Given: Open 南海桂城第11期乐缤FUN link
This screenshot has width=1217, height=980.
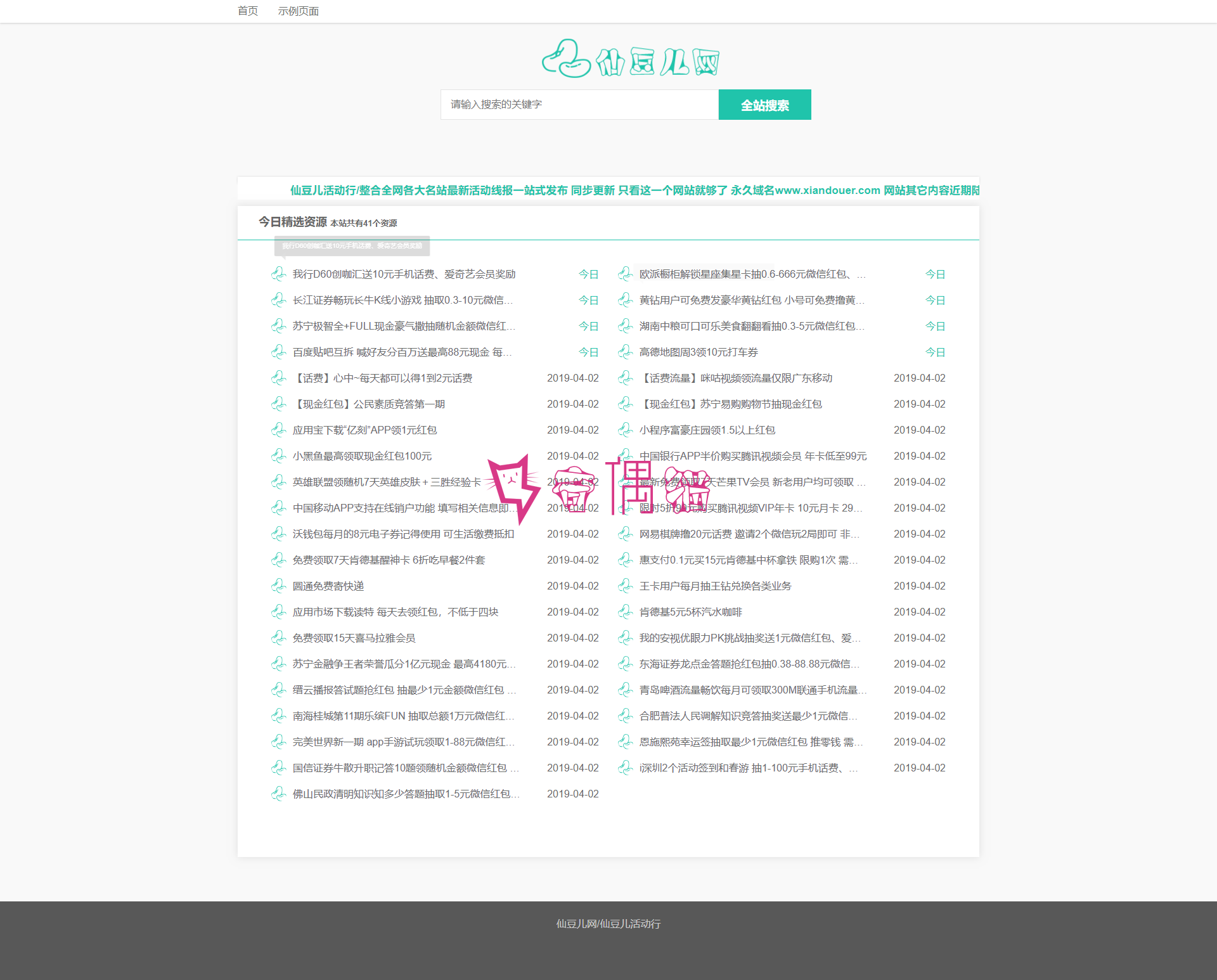Looking at the screenshot, I should [404, 716].
